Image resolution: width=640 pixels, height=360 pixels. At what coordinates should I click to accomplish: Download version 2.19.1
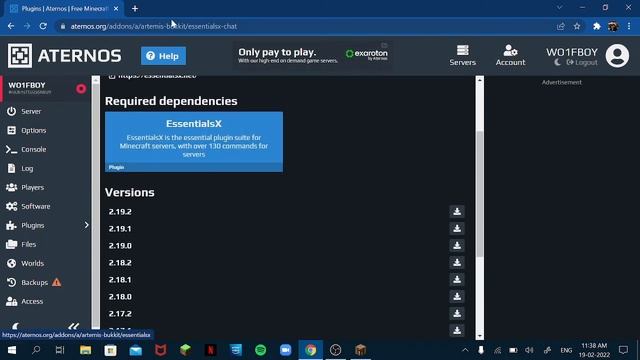pyautogui.click(x=457, y=229)
